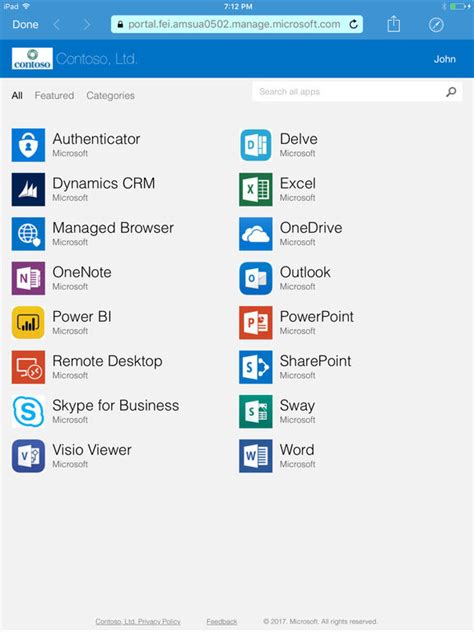Open the PowerPoint app icon
The width and height of the screenshot is (474, 632).
coord(256,322)
